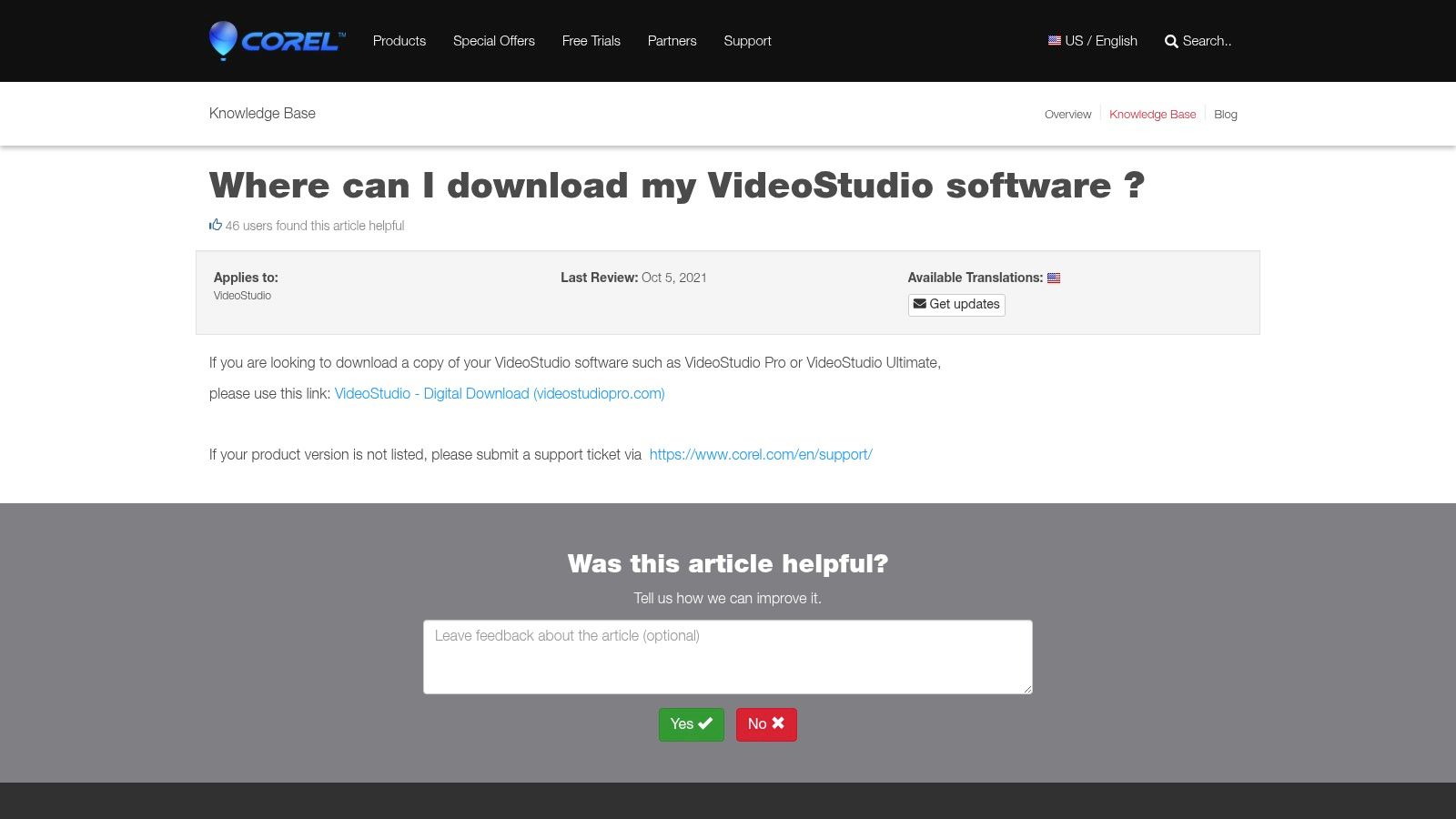Image resolution: width=1456 pixels, height=819 pixels.
Task: Click the Get updates button
Action: click(x=955, y=304)
